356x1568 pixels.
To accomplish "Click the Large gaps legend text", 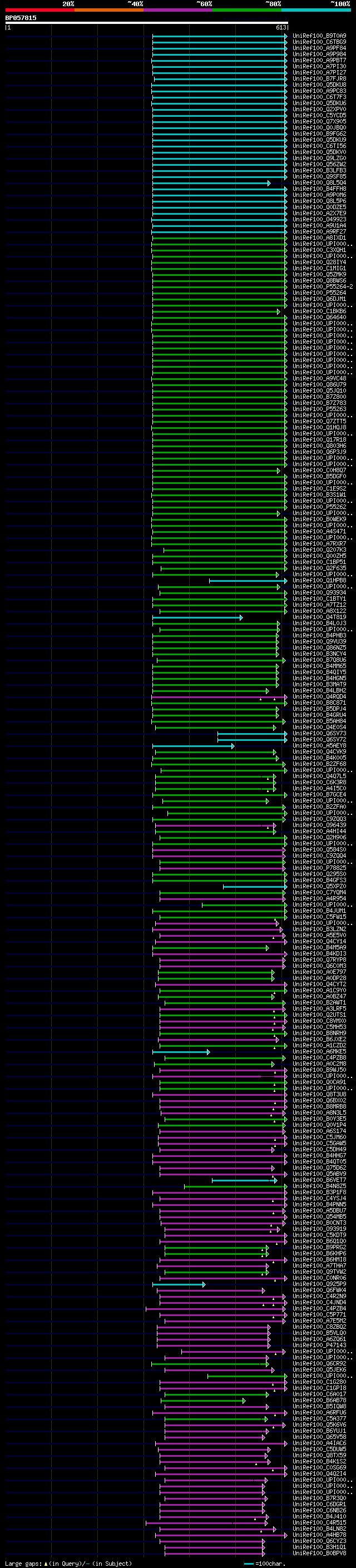I will [68, 1563].
